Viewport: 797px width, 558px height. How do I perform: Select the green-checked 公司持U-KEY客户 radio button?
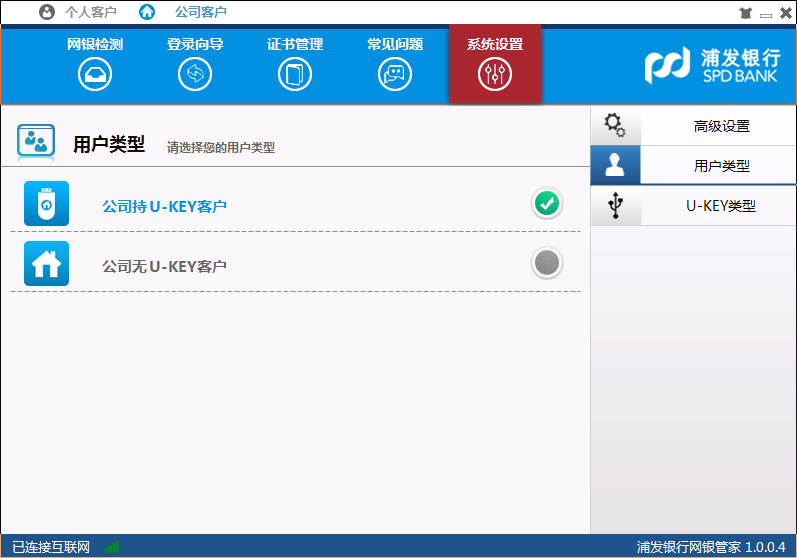coord(546,204)
